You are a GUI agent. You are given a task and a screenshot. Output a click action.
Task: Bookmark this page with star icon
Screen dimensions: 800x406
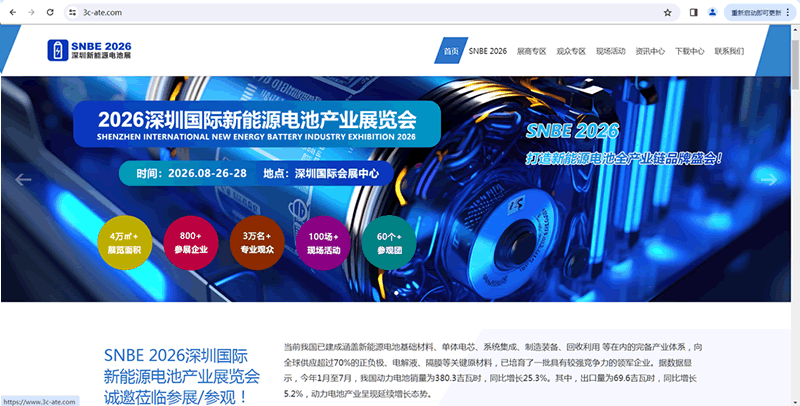coord(667,12)
